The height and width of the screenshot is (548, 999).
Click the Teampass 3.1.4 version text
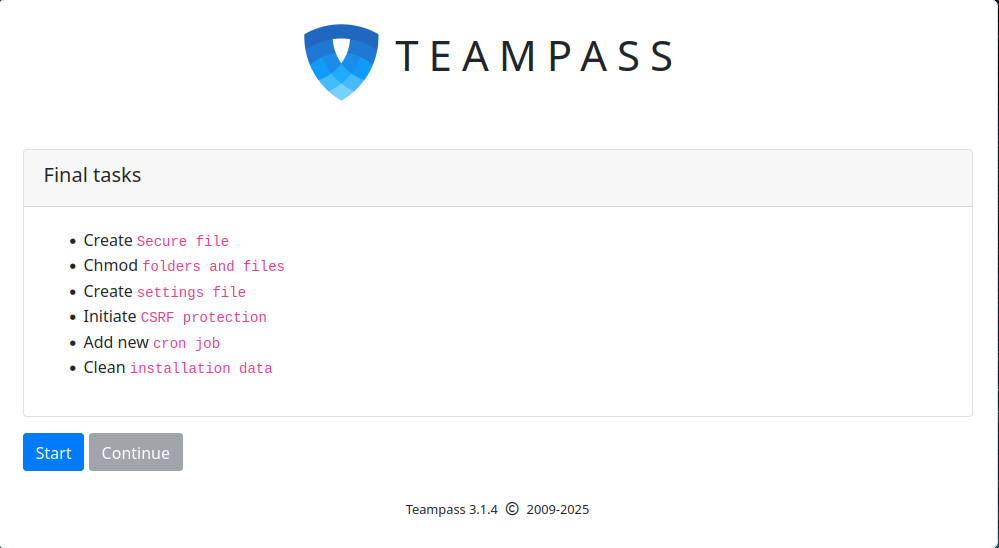[x=451, y=510]
